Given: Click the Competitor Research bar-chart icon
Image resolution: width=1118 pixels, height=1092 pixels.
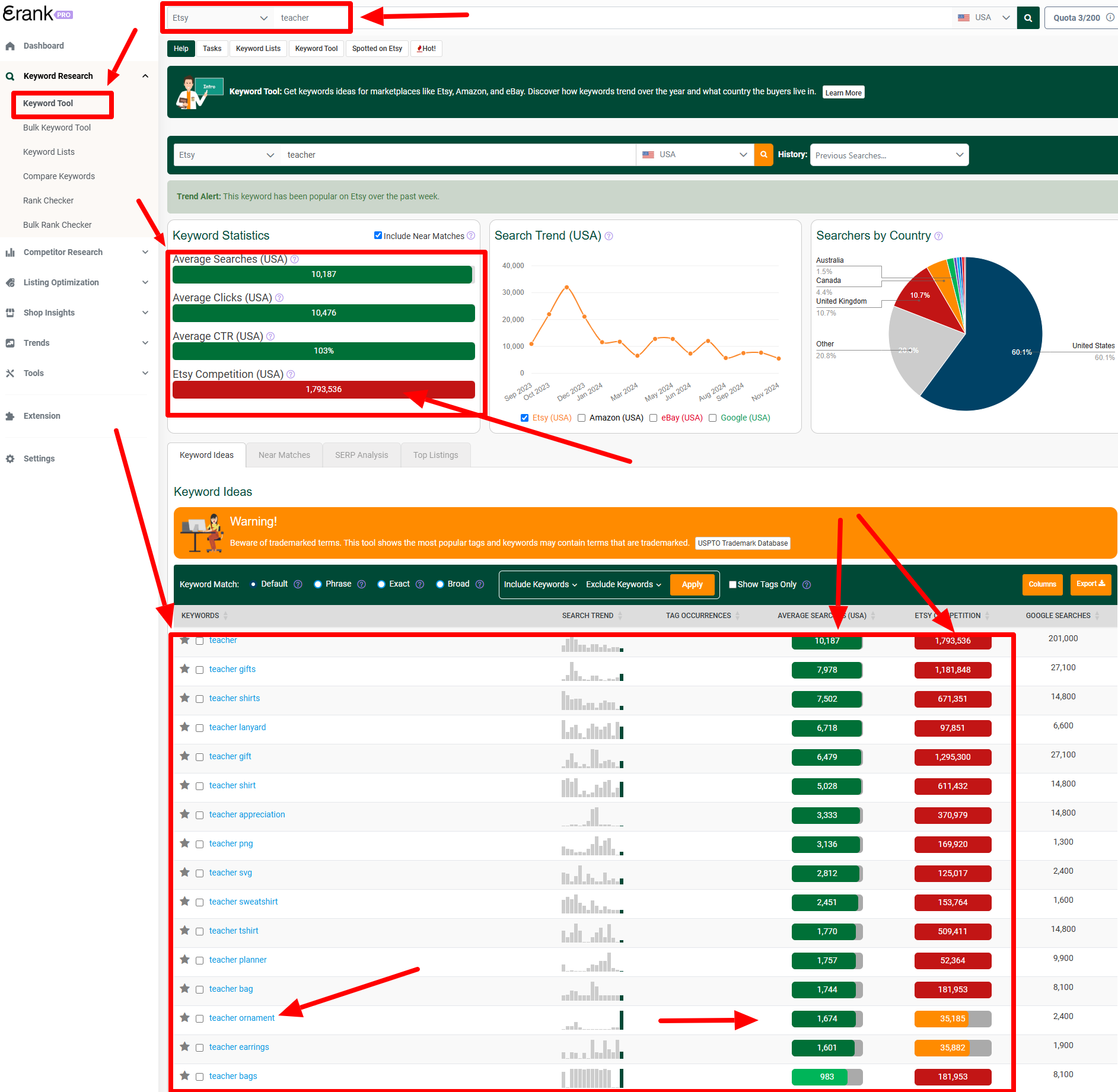Looking at the screenshot, I should [x=10, y=252].
